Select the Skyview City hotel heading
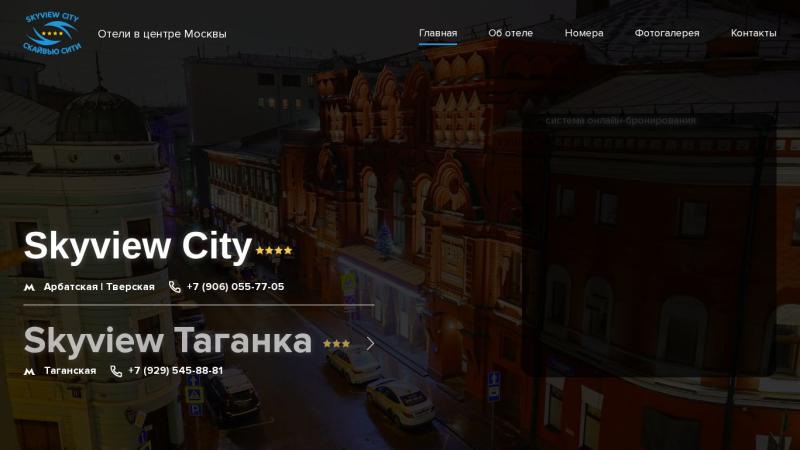Screen dimensions: 800x450 click(138, 246)
